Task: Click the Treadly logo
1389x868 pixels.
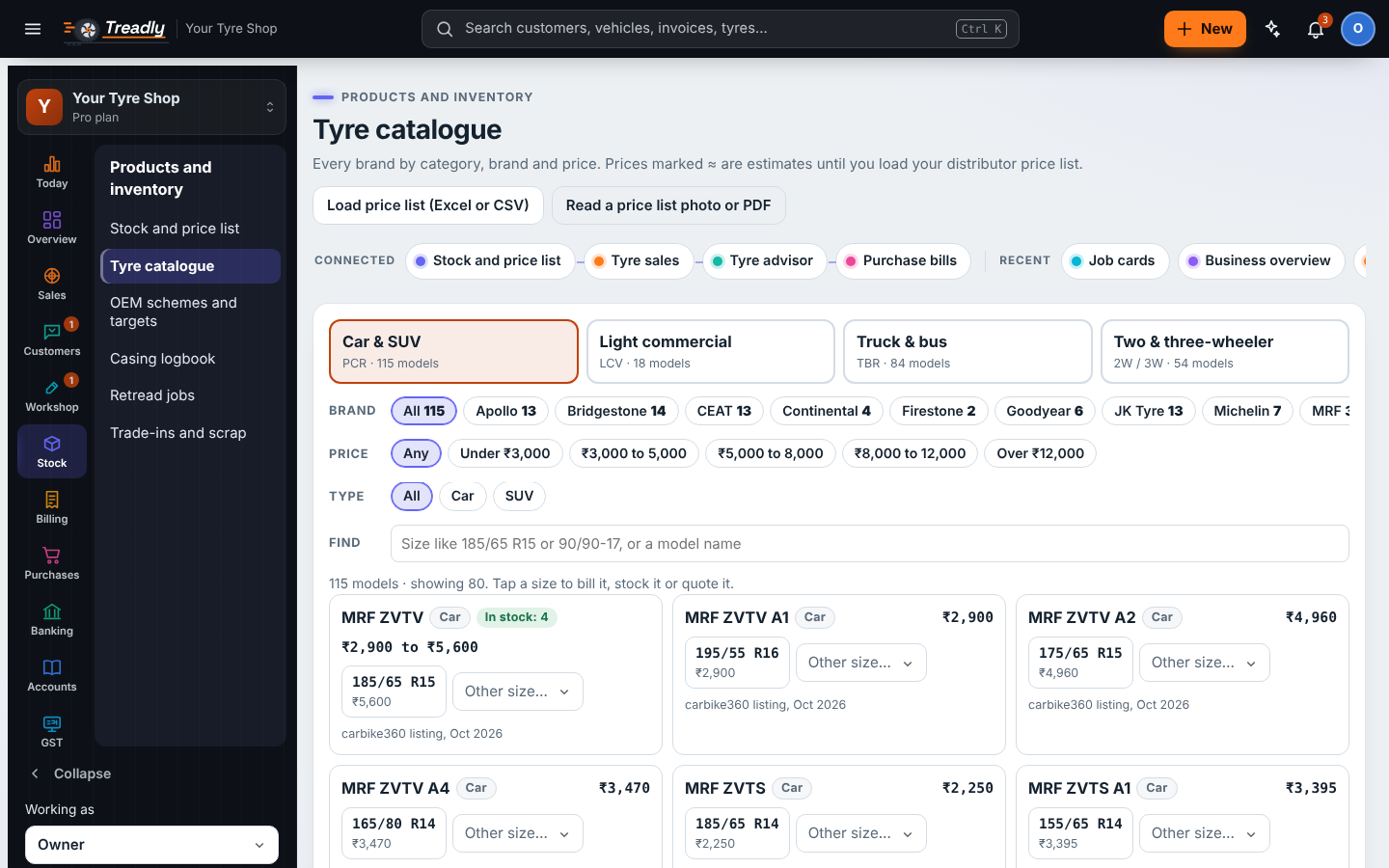Action: click(115, 29)
